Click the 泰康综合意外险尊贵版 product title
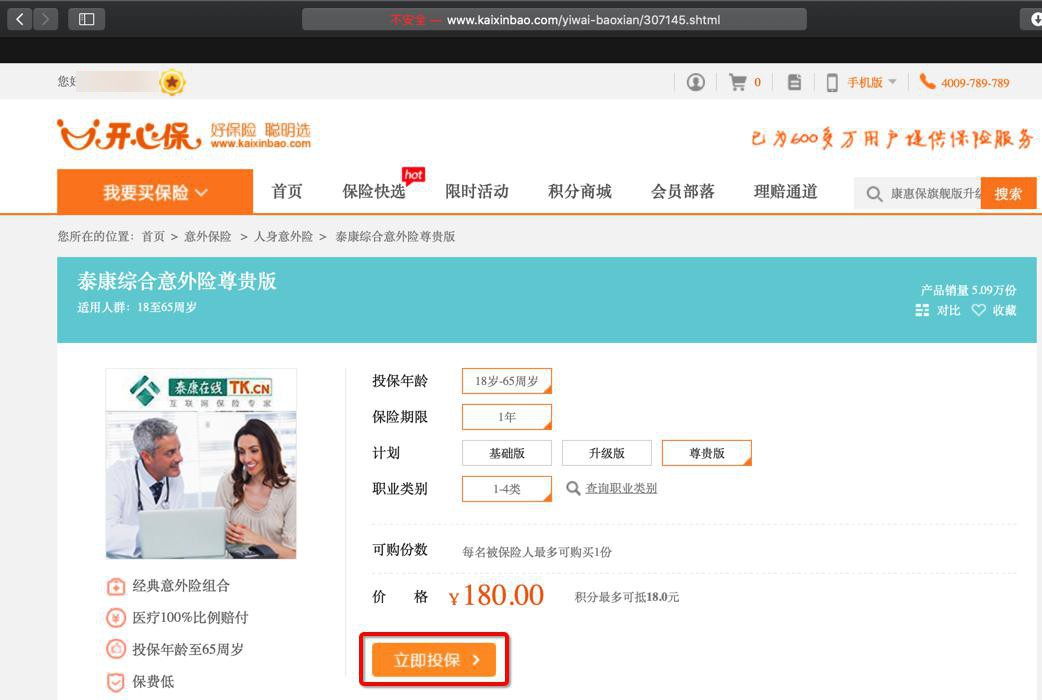Screen dimensions: 1042x700 [177, 281]
